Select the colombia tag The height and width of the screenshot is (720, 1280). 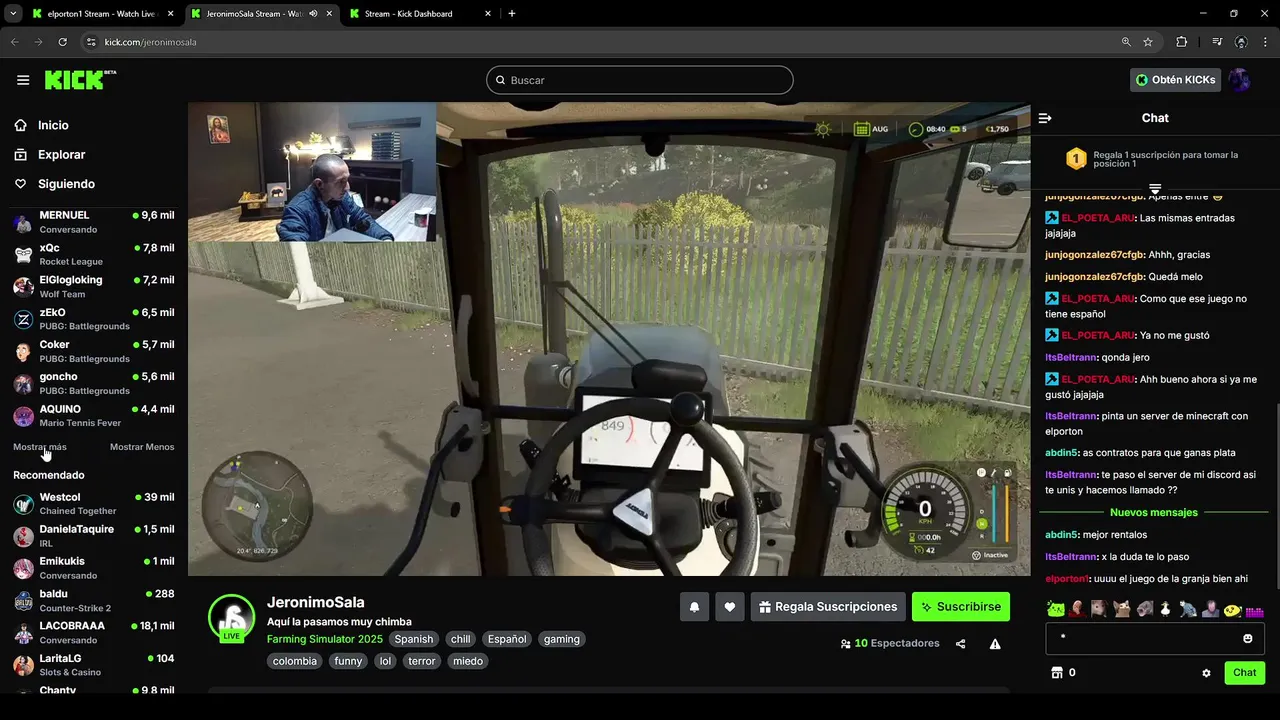click(x=295, y=661)
